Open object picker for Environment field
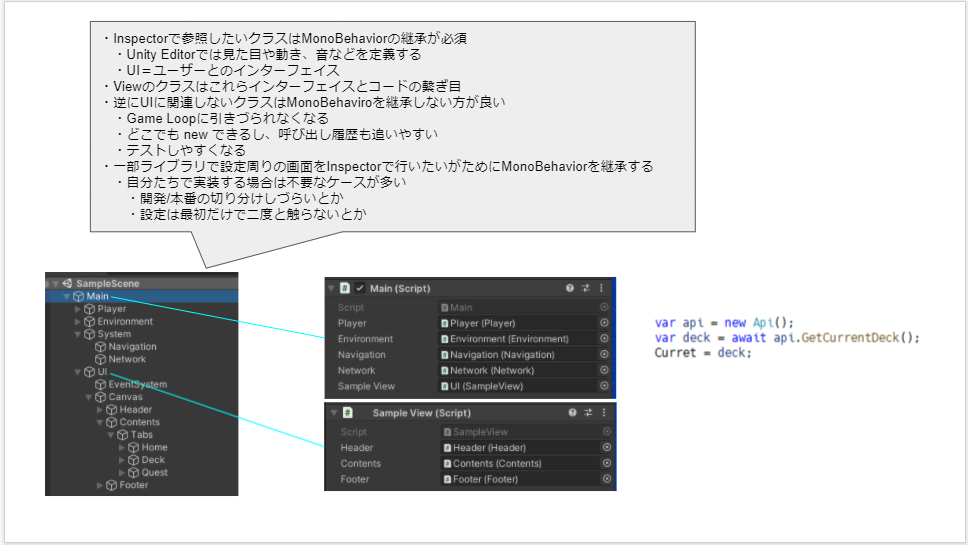Screen dimensions: 968x545 pyautogui.click(x=604, y=339)
